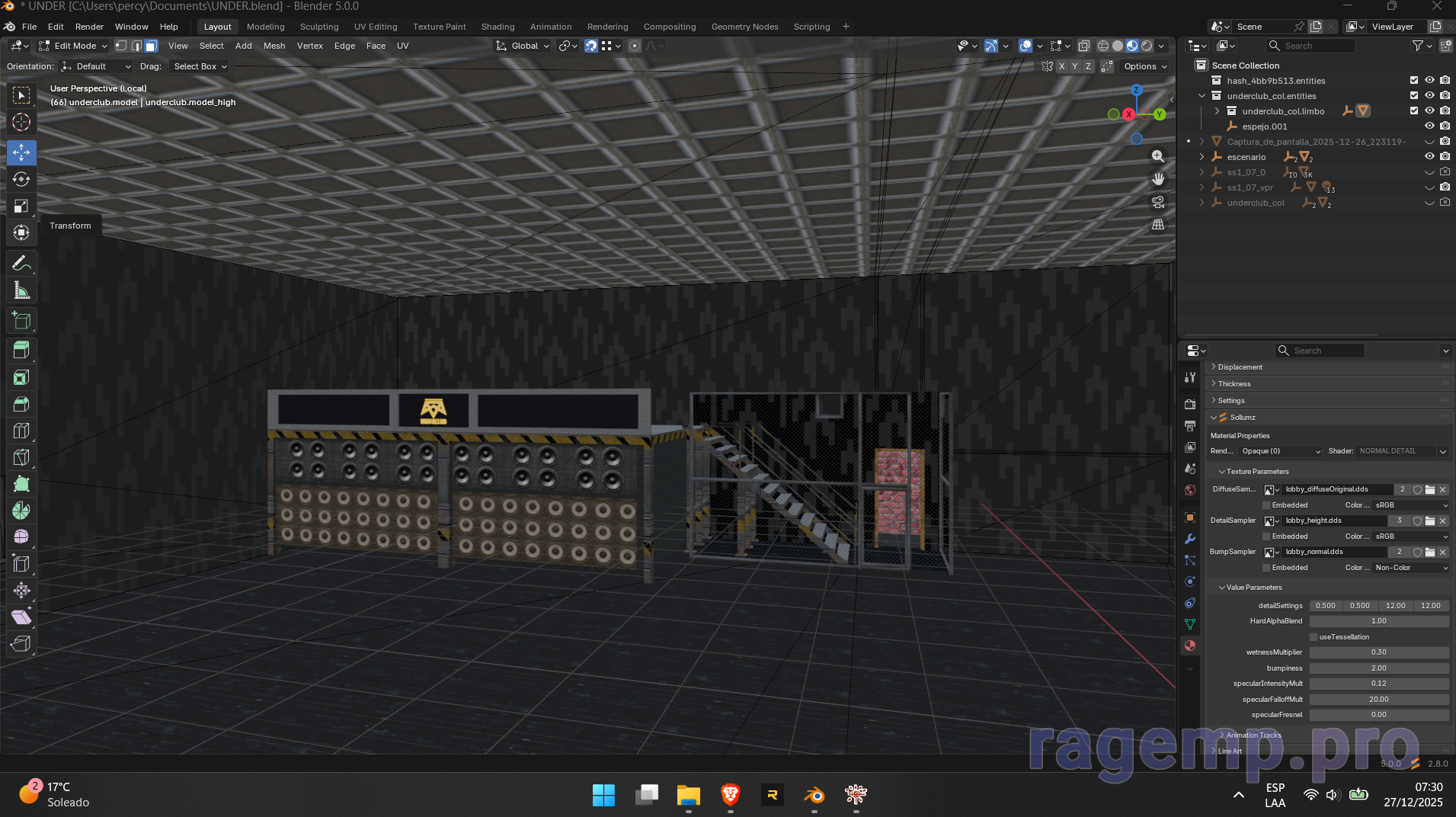
Task: Hide the escenario object in the outliner
Action: click(1429, 157)
